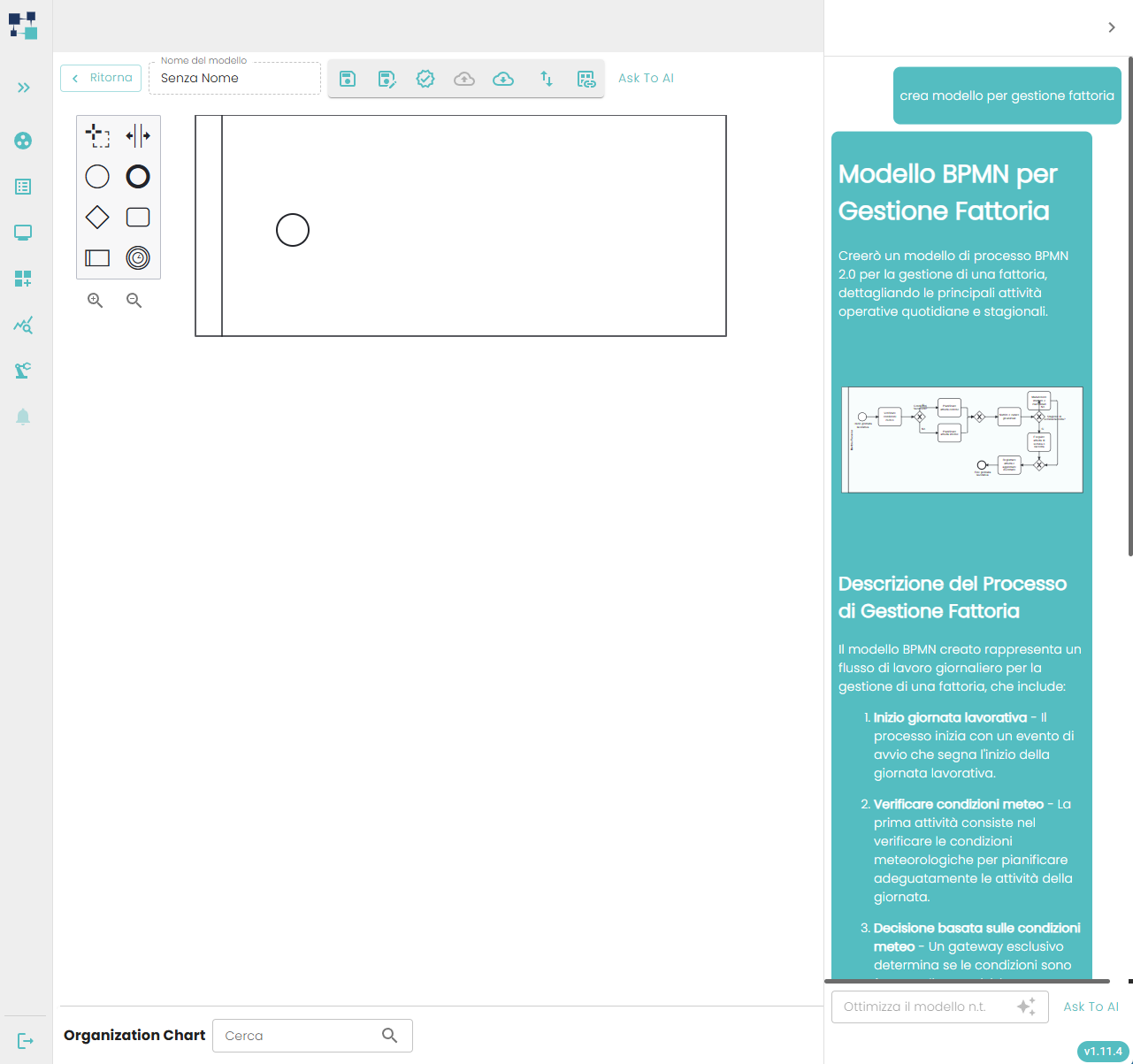Open Ask To AI in top toolbar
Image resolution: width=1133 pixels, height=1064 pixels.
coord(646,78)
